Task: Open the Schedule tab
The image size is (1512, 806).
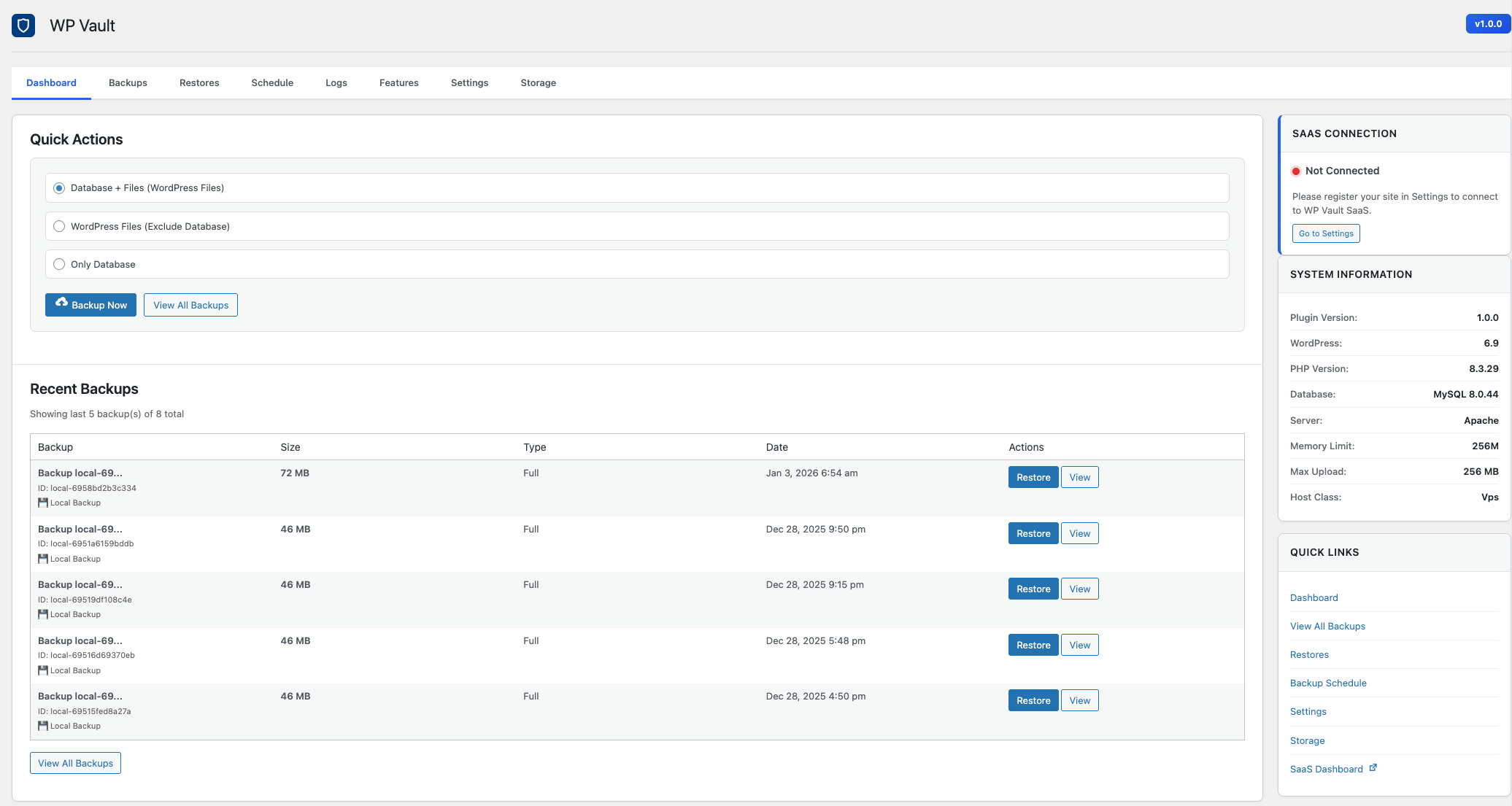Action: [272, 83]
